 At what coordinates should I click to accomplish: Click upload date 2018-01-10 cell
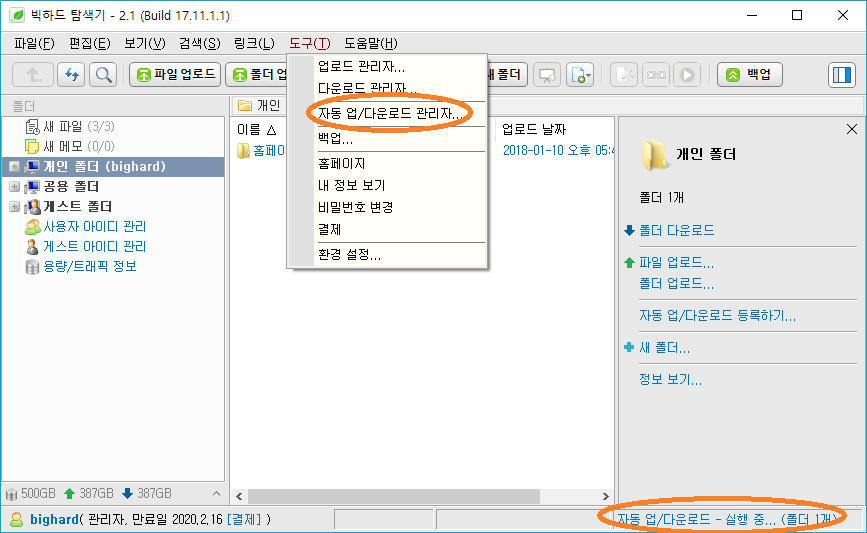(x=558, y=150)
